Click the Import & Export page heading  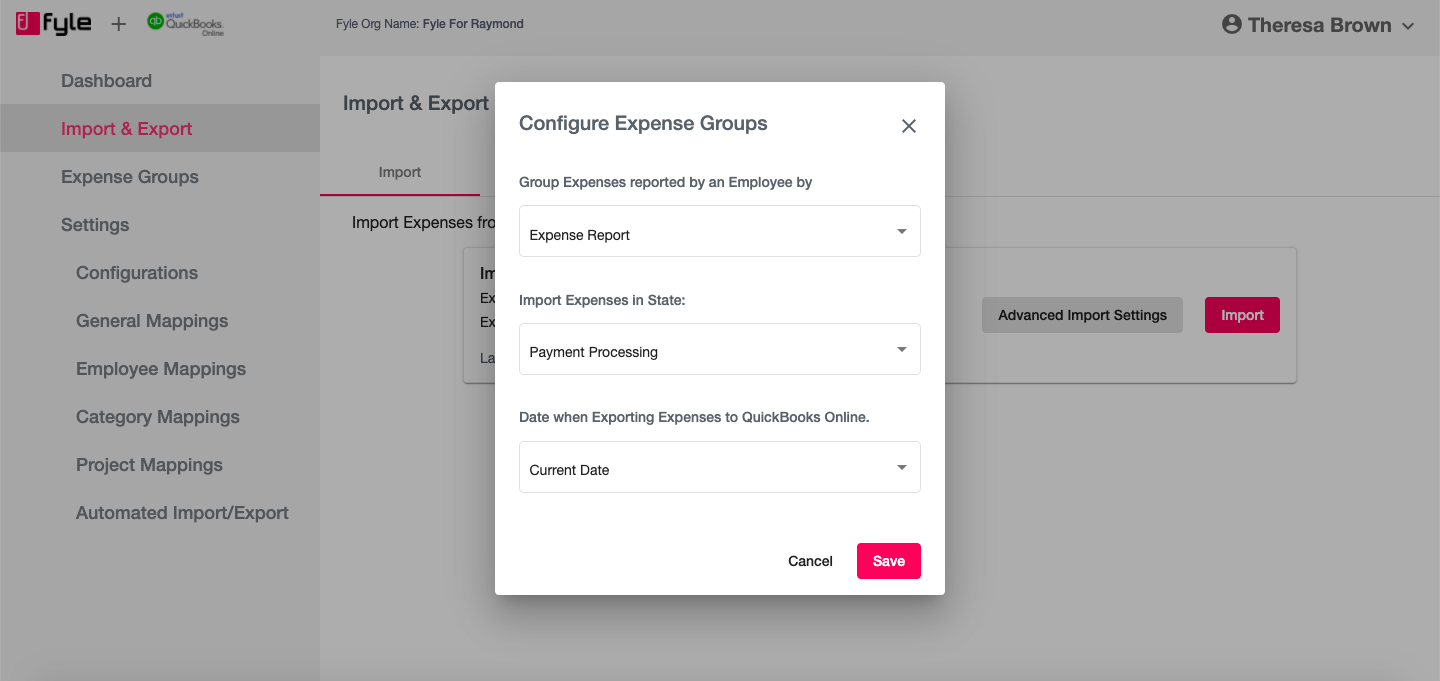tap(416, 103)
